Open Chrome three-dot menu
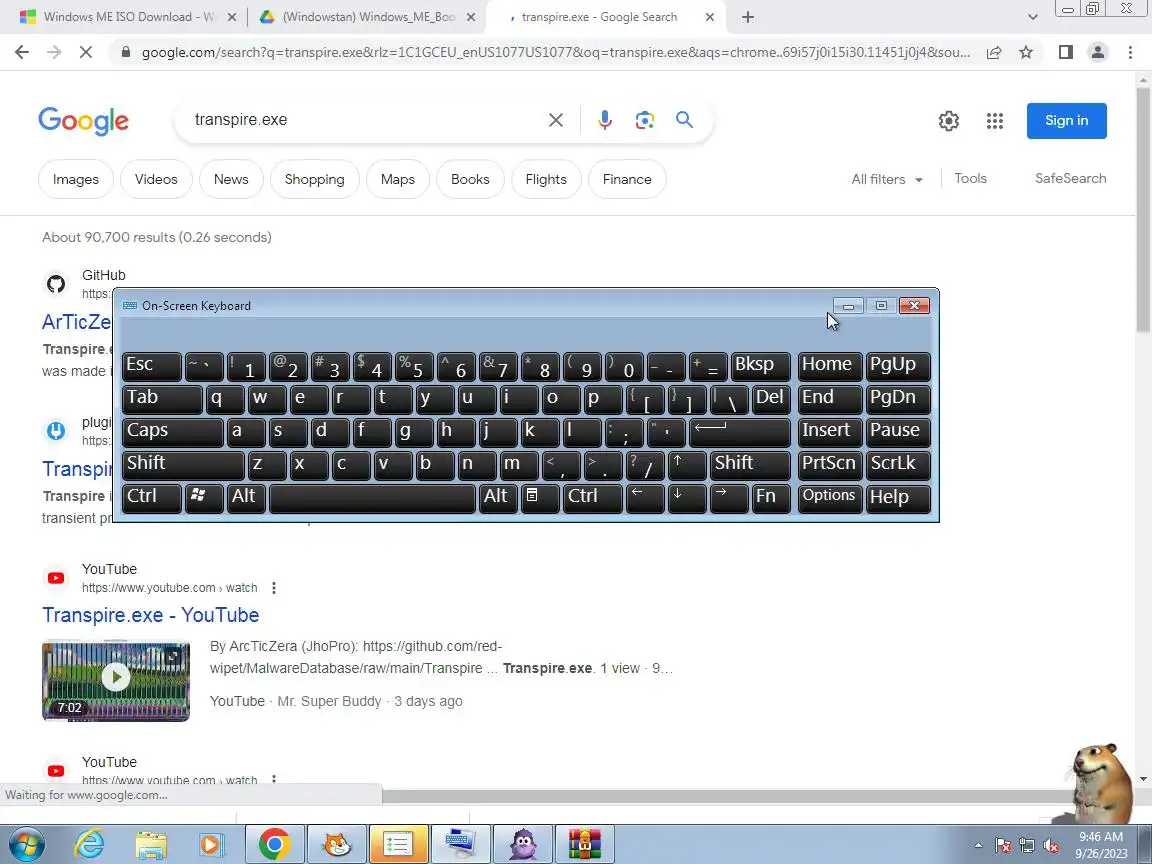 click(1130, 52)
